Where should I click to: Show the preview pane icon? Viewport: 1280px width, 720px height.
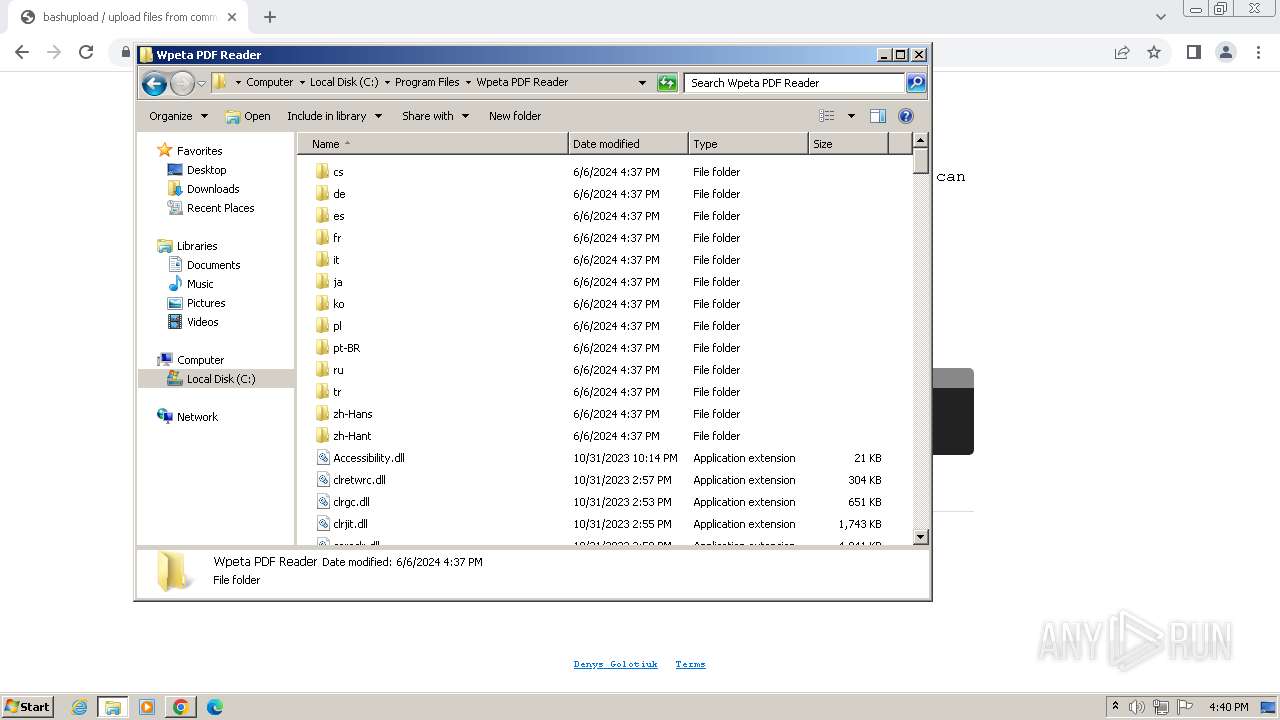[x=878, y=116]
